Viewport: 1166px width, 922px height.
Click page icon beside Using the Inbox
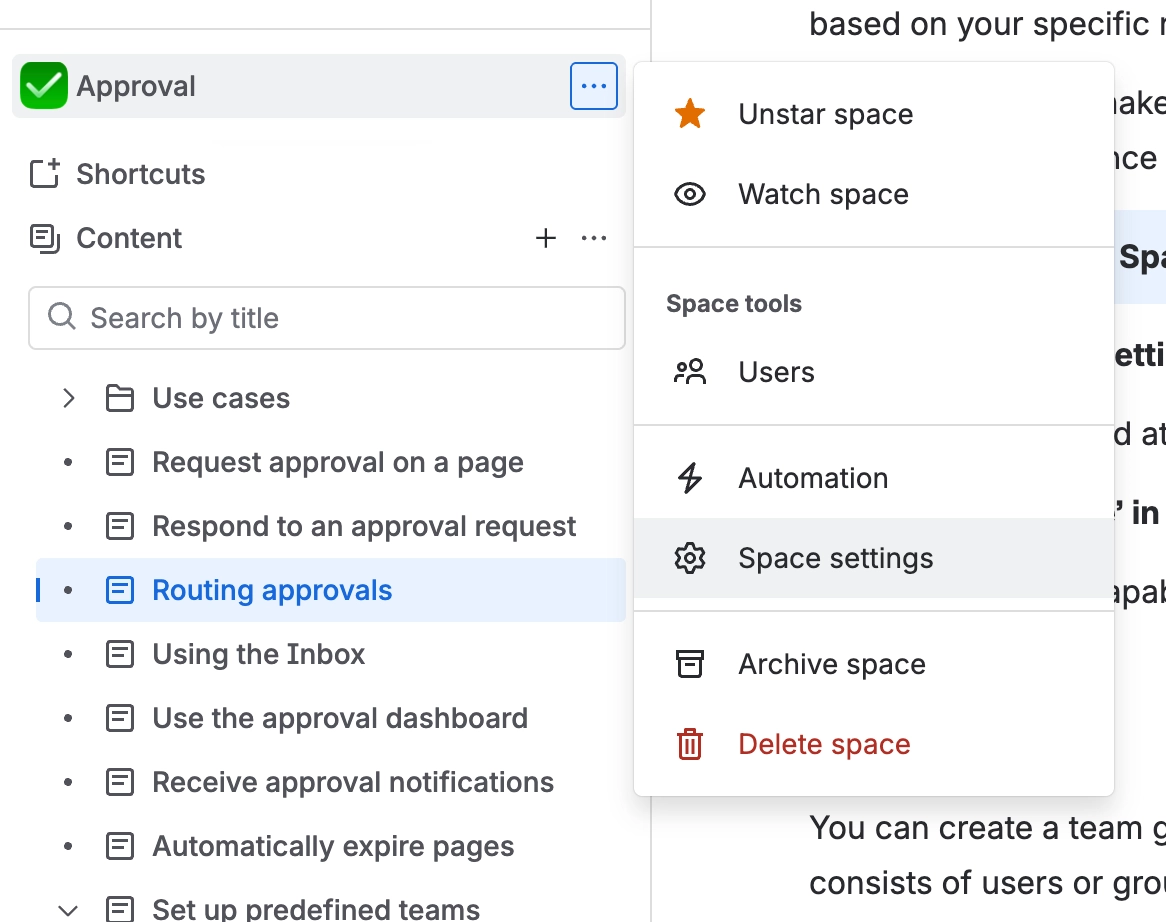[x=120, y=654]
